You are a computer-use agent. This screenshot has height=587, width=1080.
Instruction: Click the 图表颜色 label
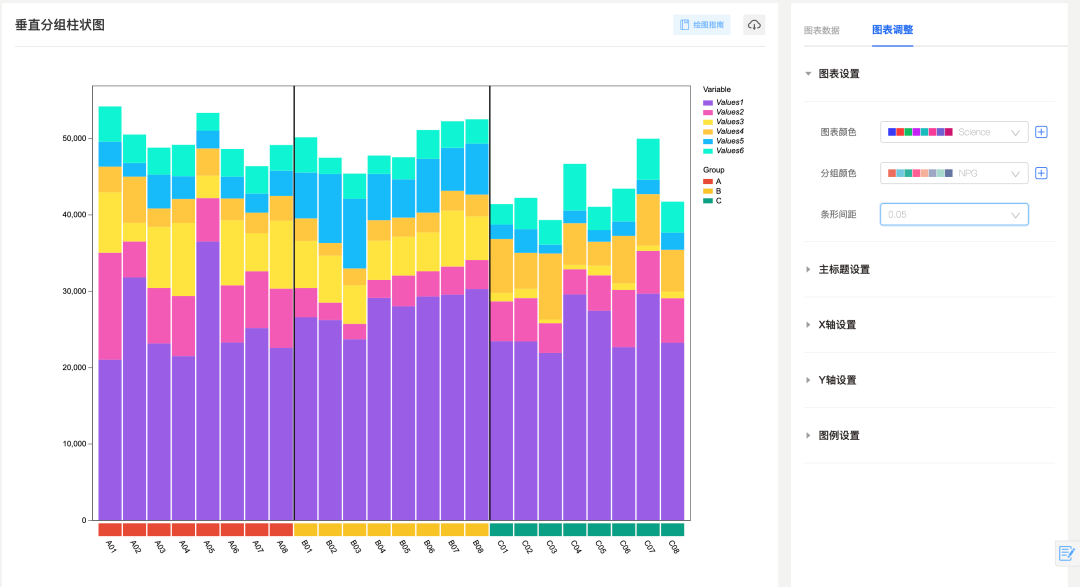coord(838,132)
